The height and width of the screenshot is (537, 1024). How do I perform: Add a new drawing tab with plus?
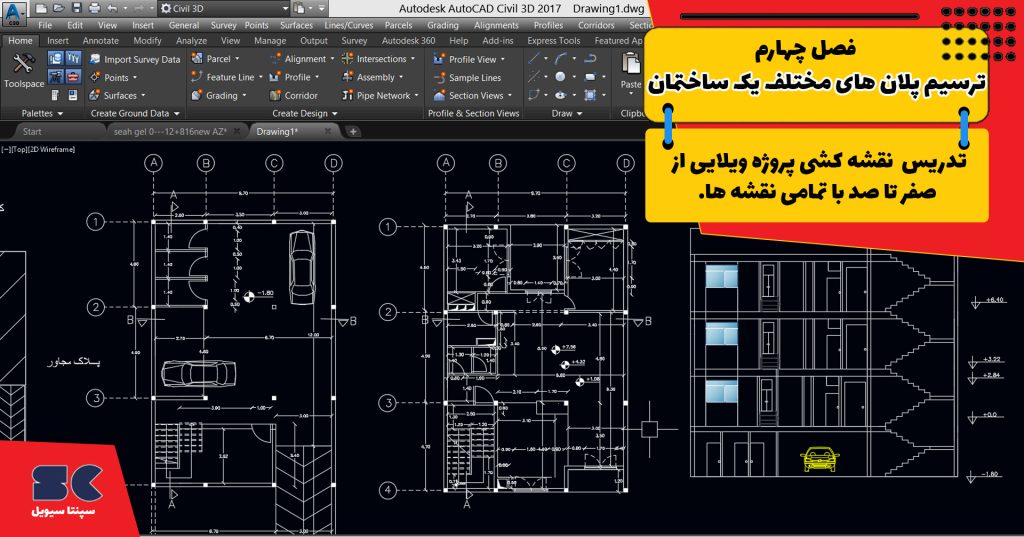click(x=353, y=131)
